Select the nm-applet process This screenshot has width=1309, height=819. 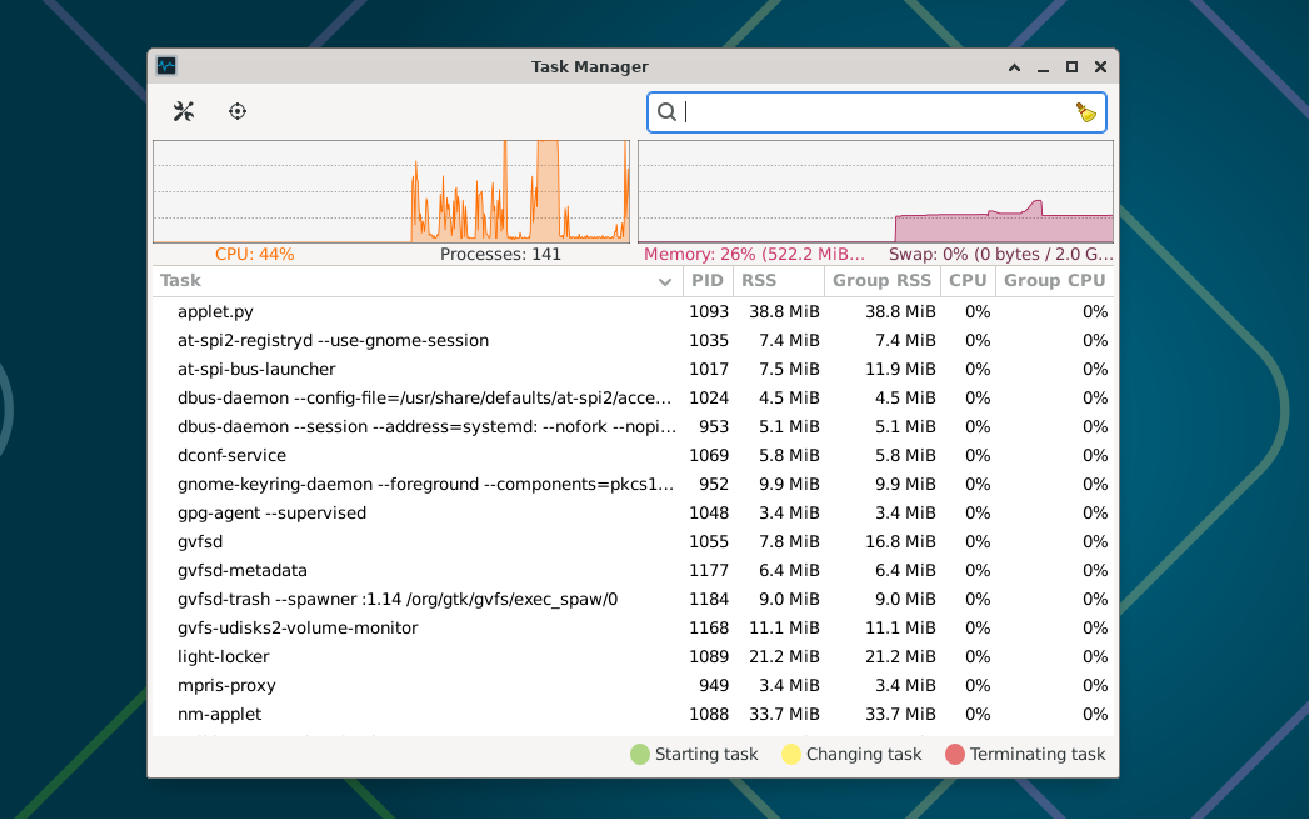coord(633,715)
